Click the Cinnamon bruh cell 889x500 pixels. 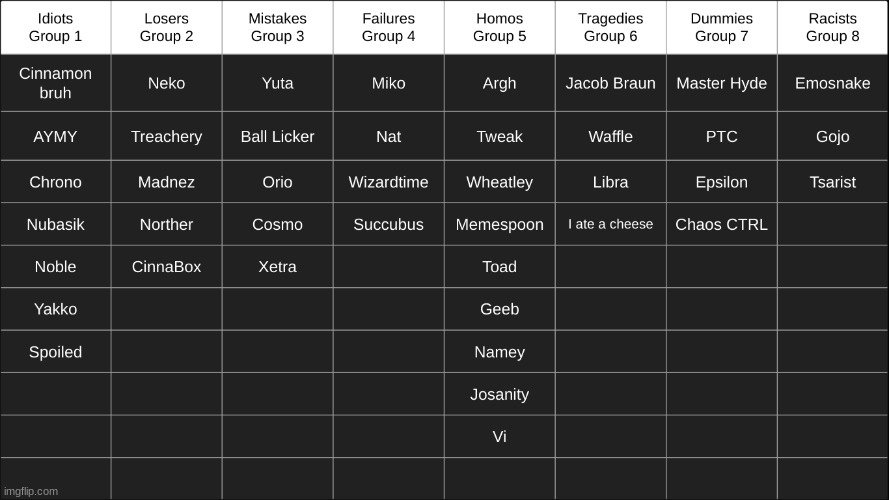click(x=56, y=83)
